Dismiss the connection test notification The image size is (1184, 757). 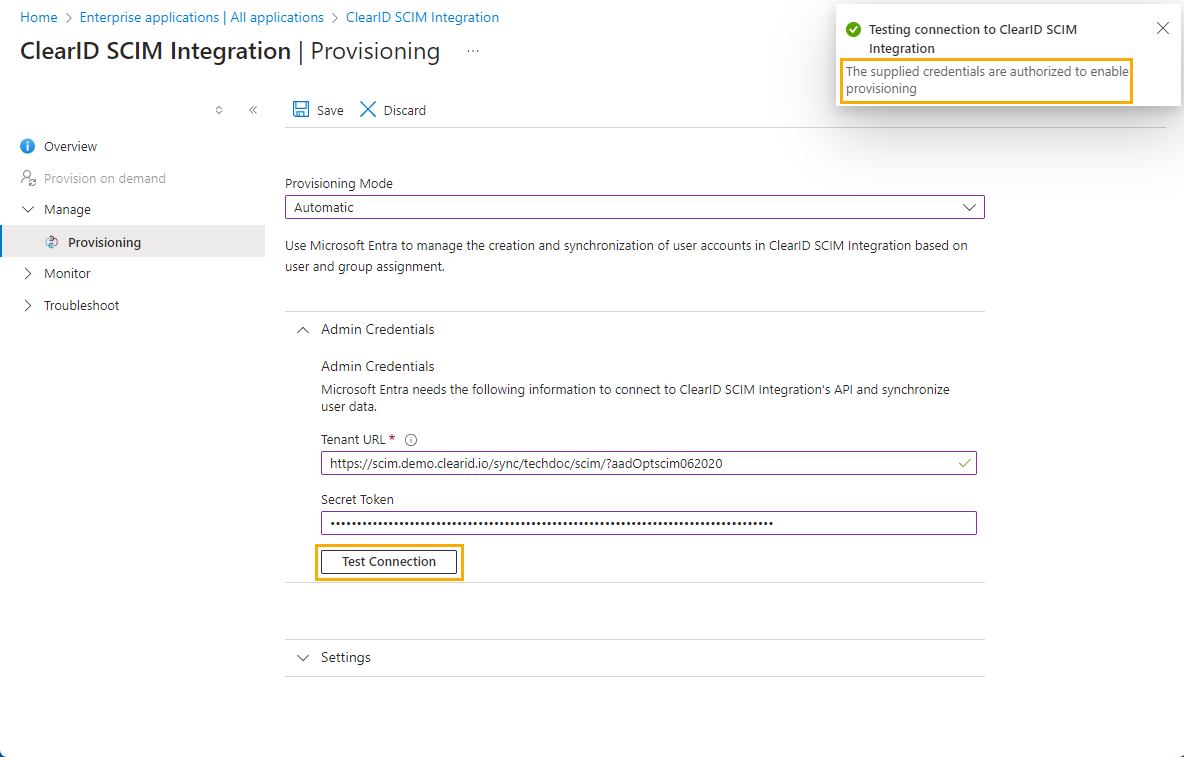[x=1162, y=28]
